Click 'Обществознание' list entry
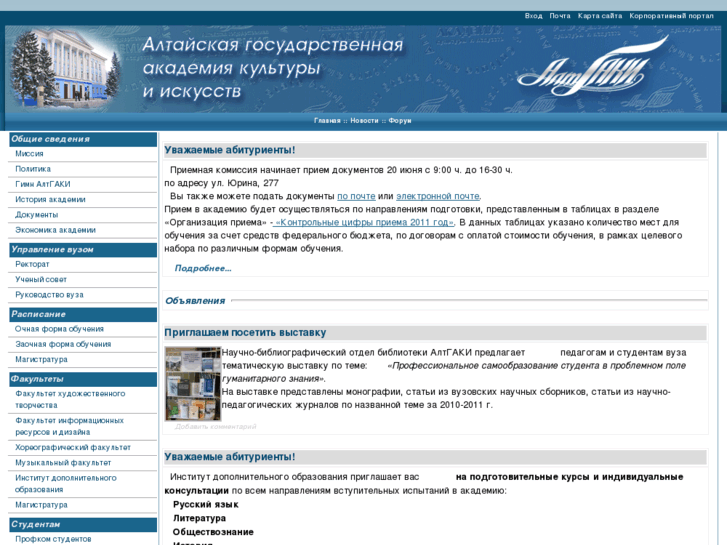727x545 pixels. 213,532
